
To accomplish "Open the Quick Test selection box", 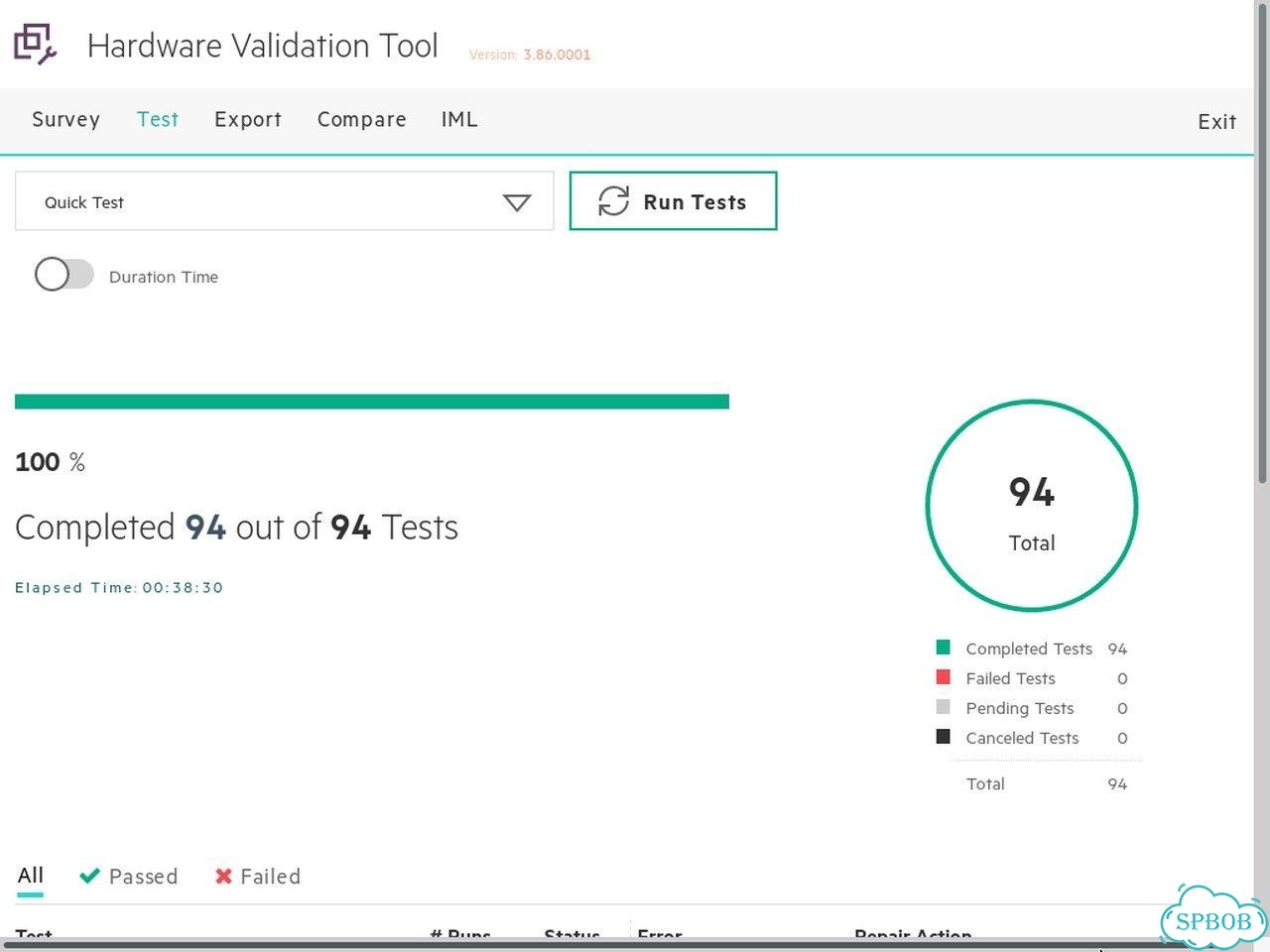I will click(284, 201).
